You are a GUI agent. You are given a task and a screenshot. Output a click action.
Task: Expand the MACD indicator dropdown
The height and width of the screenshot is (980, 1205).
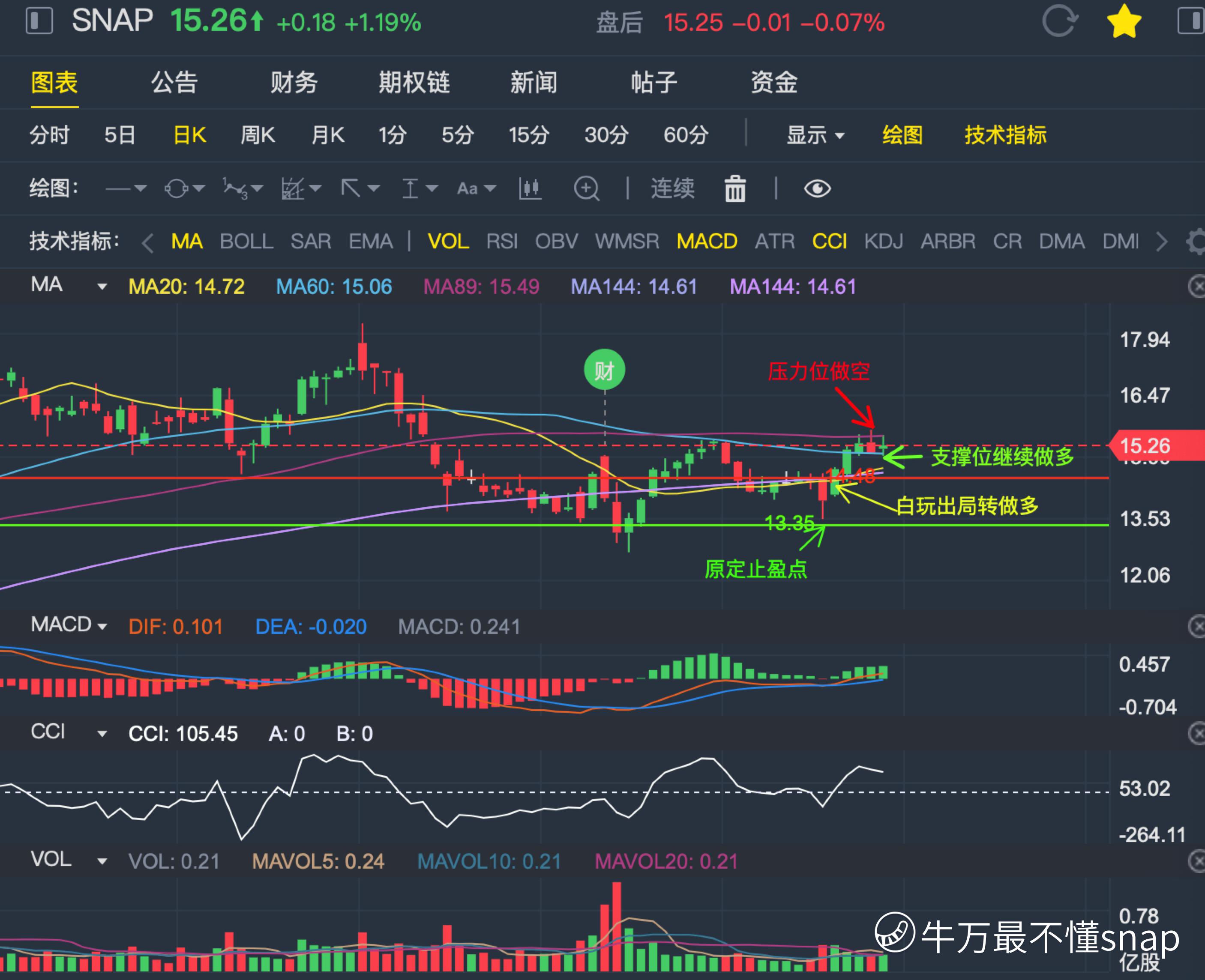coord(102,627)
